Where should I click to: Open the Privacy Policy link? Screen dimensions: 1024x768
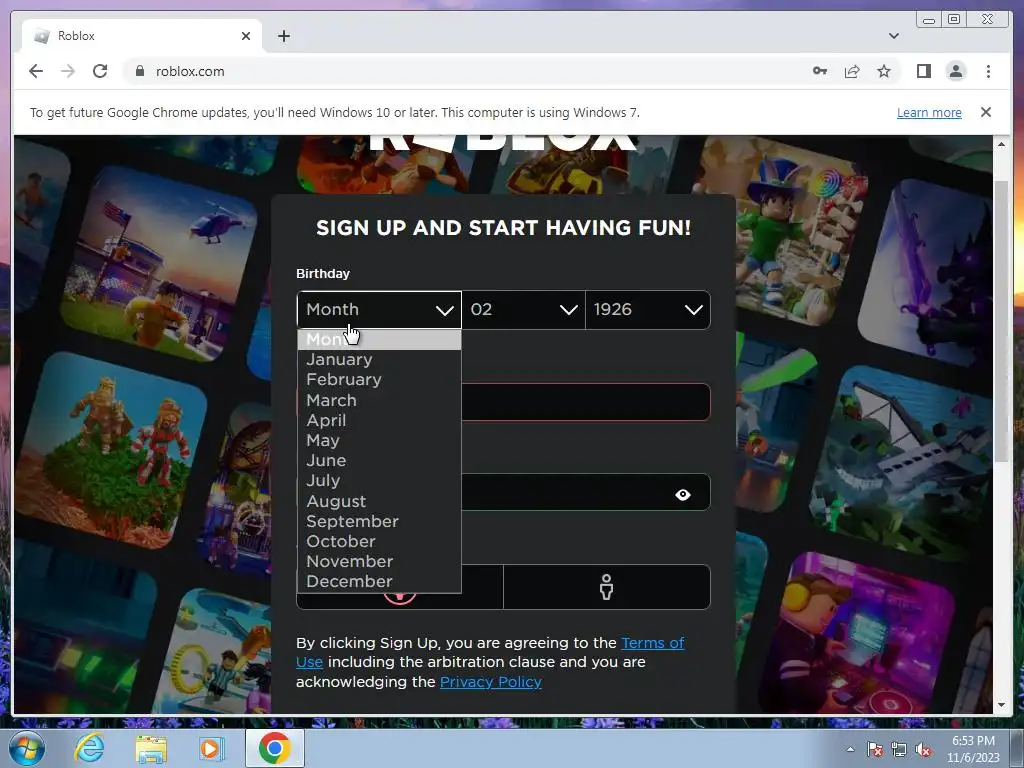tap(490, 682)
